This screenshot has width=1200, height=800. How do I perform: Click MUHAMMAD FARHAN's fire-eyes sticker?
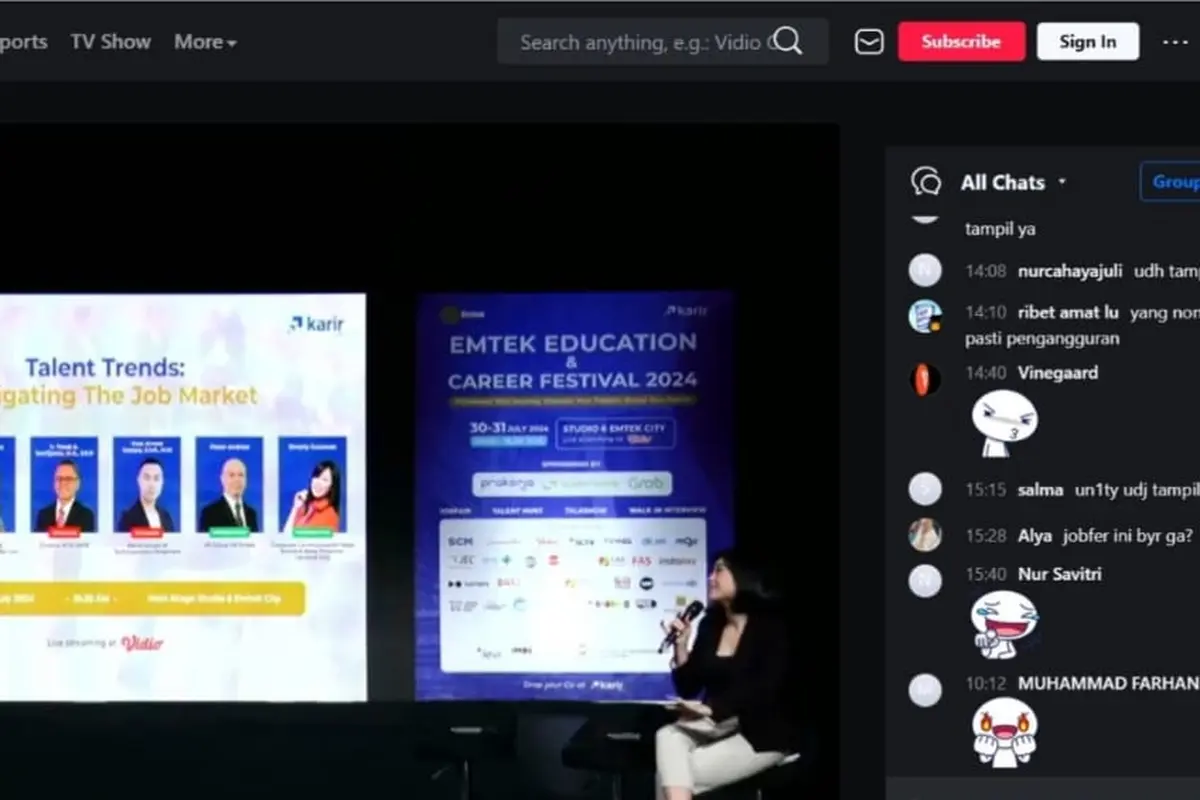click(x=1005, y=733)
